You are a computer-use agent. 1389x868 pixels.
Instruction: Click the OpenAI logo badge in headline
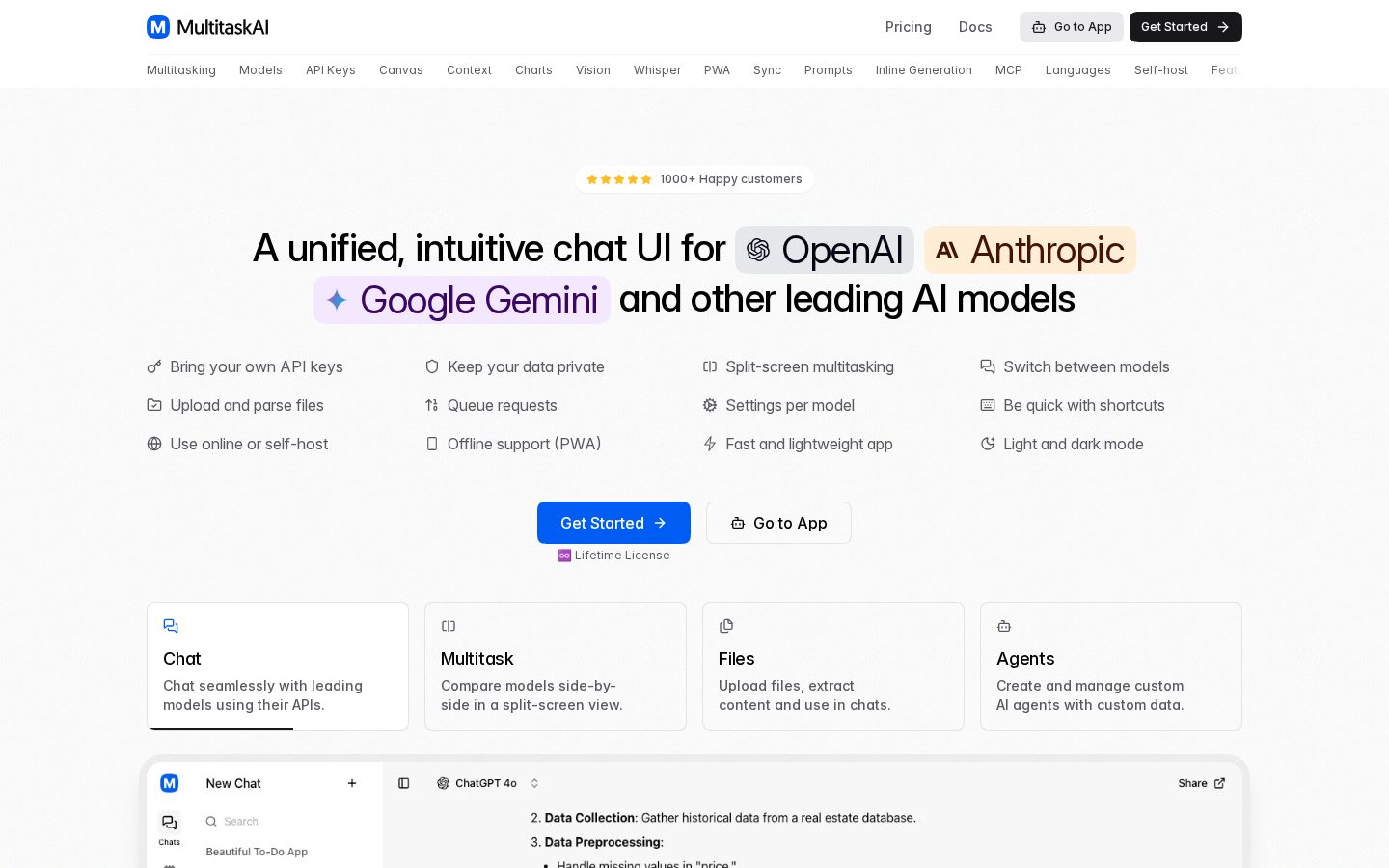pyautogui.click(x=825, y=250)
